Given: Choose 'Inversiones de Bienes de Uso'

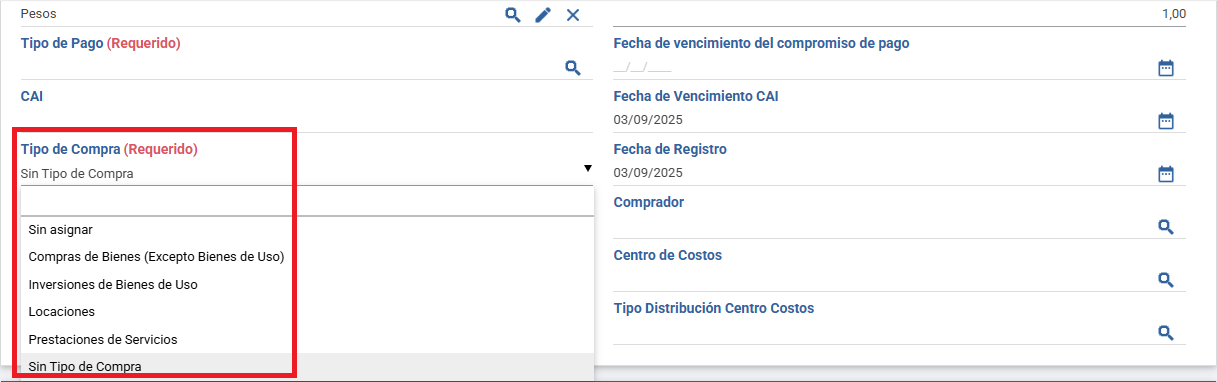Looking at the screenshot, I should [x=307, y=285].
